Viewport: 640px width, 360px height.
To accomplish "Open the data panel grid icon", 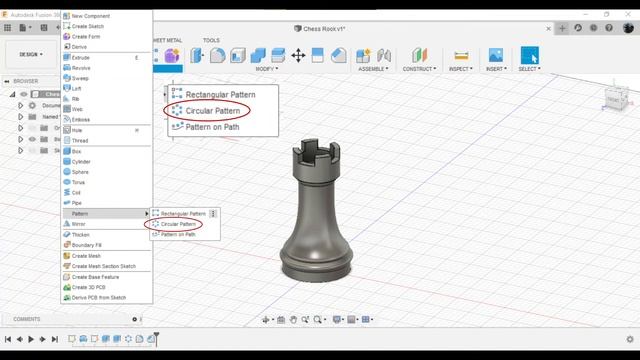I will click(x=7, y=28).
